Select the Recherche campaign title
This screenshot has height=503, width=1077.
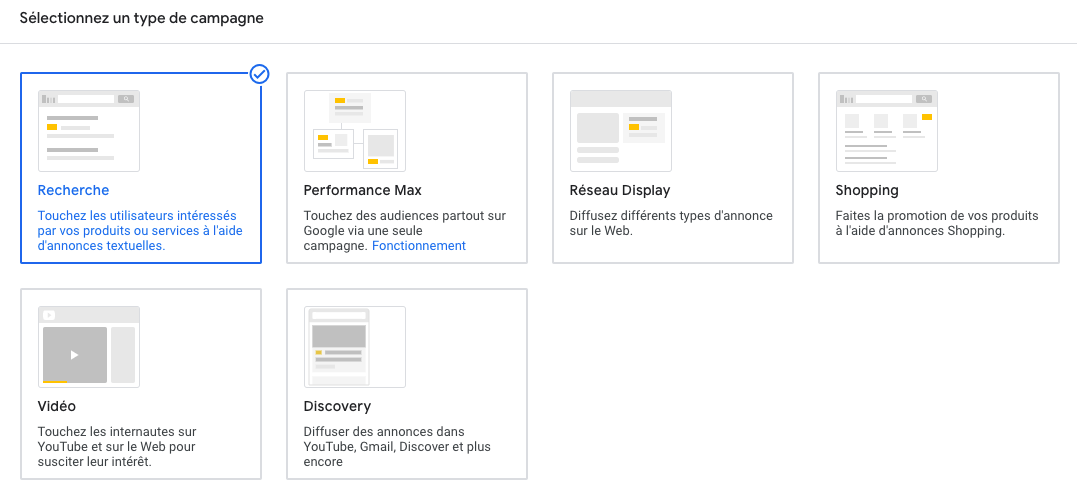pos(73,190)
